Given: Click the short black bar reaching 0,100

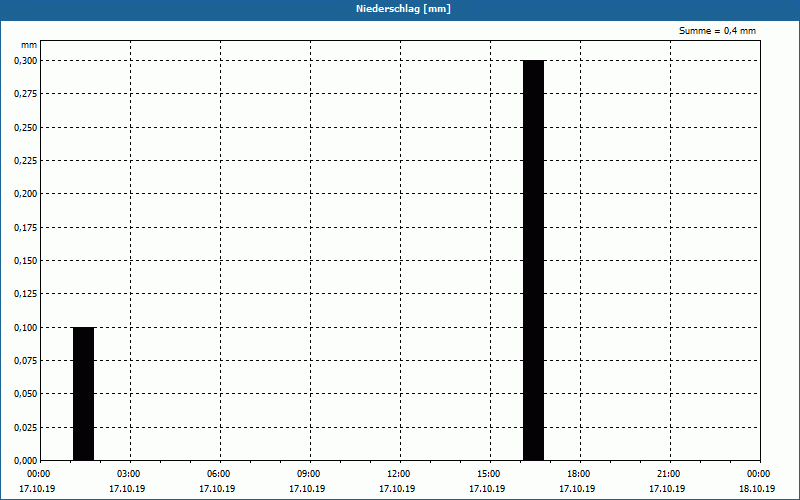Looking at the screenshot, I should (x=84, y=394).
